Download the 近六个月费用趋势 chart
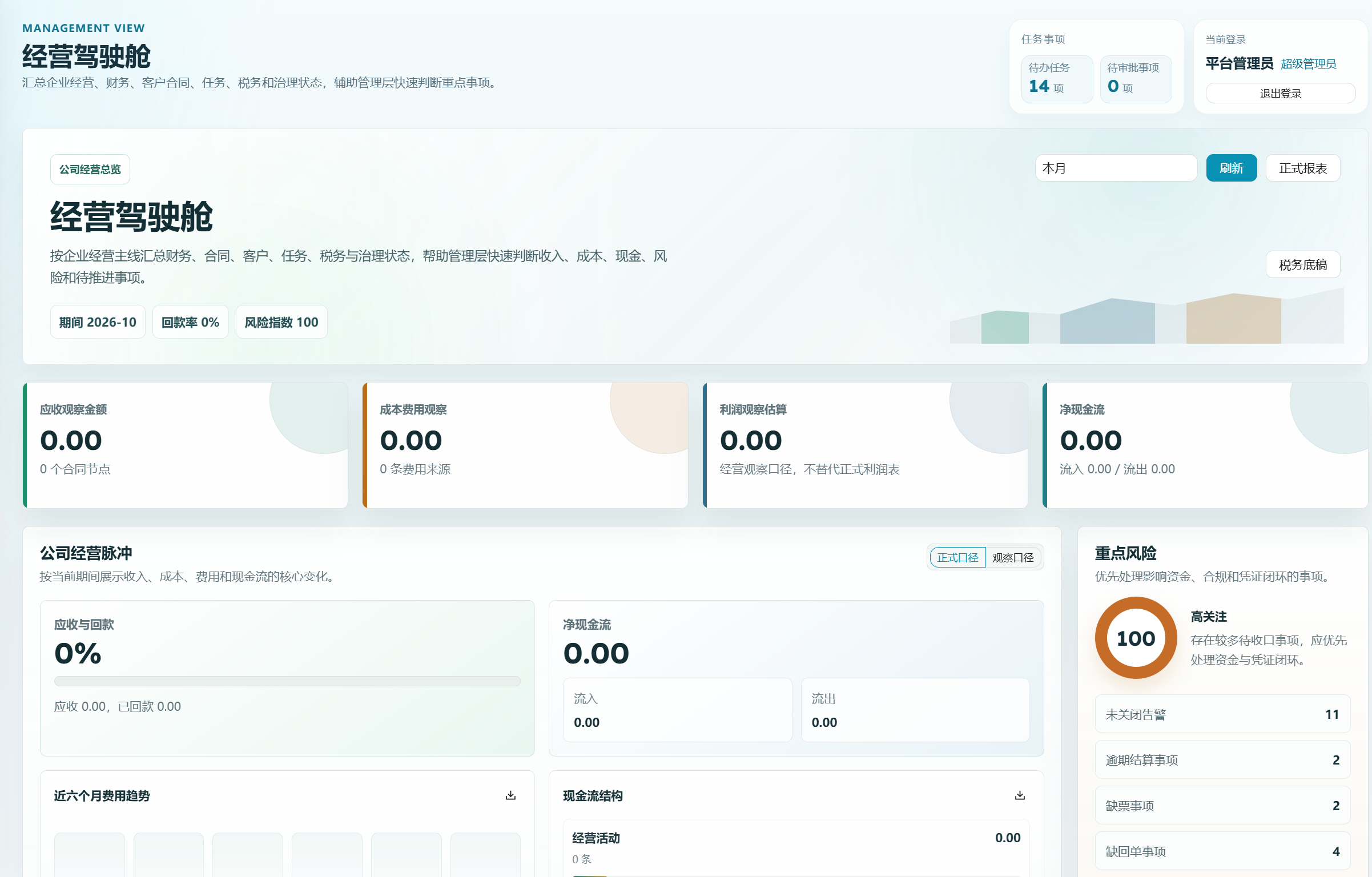The image size is (1372, 877). 510,795
